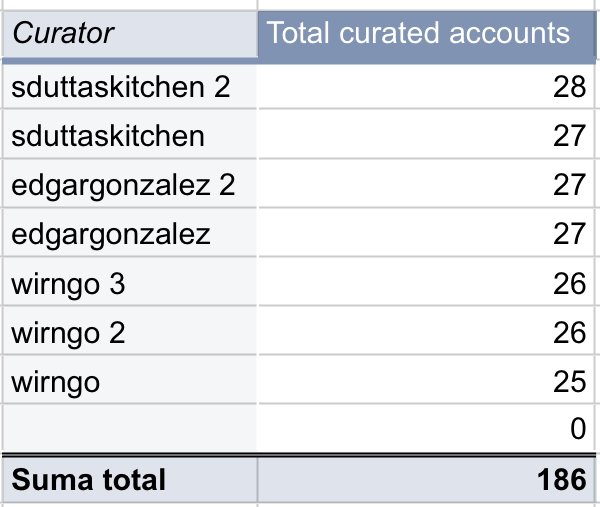
Task: Select the wirngo curator cell
Action: click(x=130, y=380)
